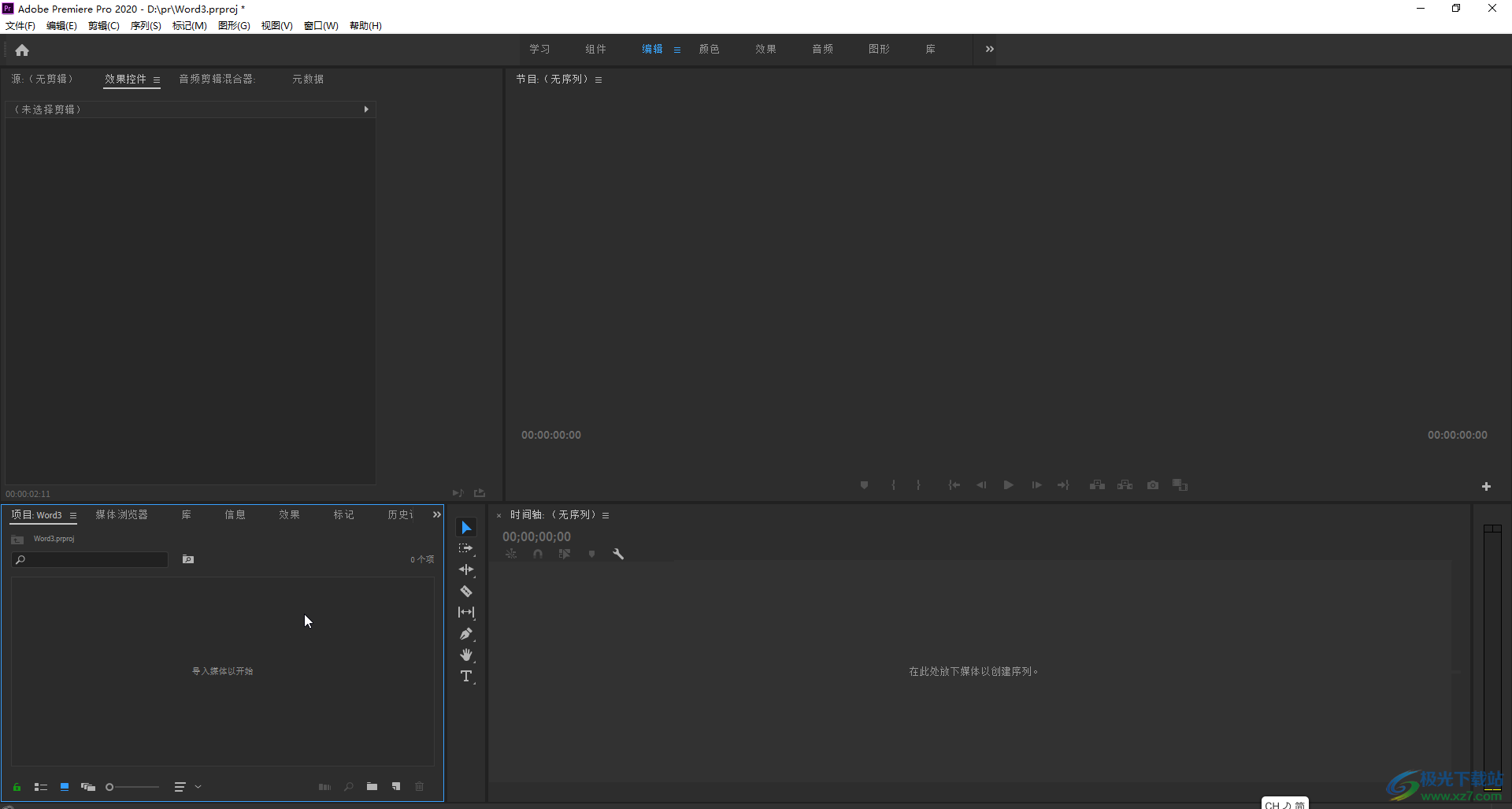
Task: Expand arrow beside 未选择剪辑
Action: 366,109
